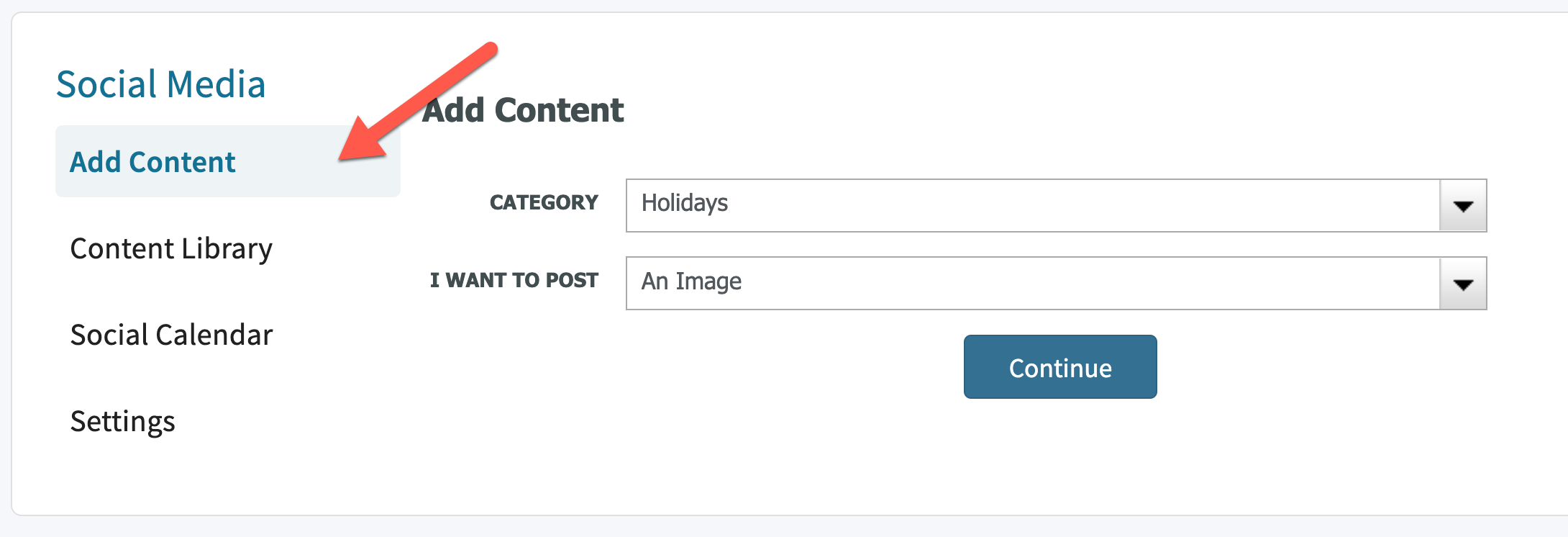Click the An Image text in the post type field
This screenshot has height=537, width=1568.
(691, 281)
